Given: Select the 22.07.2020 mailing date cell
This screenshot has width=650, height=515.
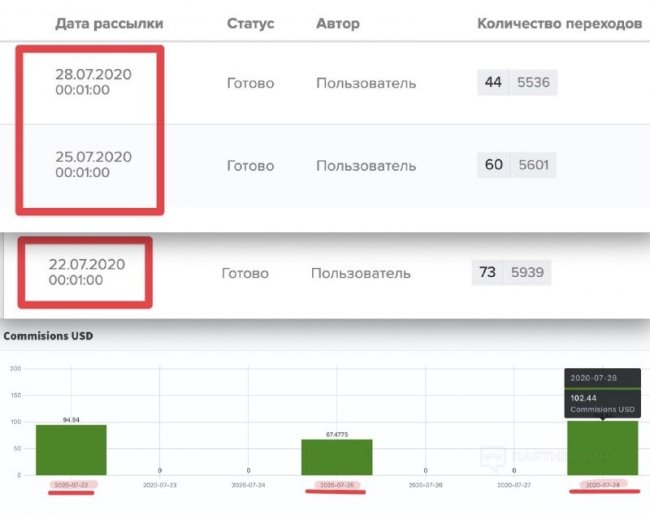Looking at the screenshot, I should 86,272.
